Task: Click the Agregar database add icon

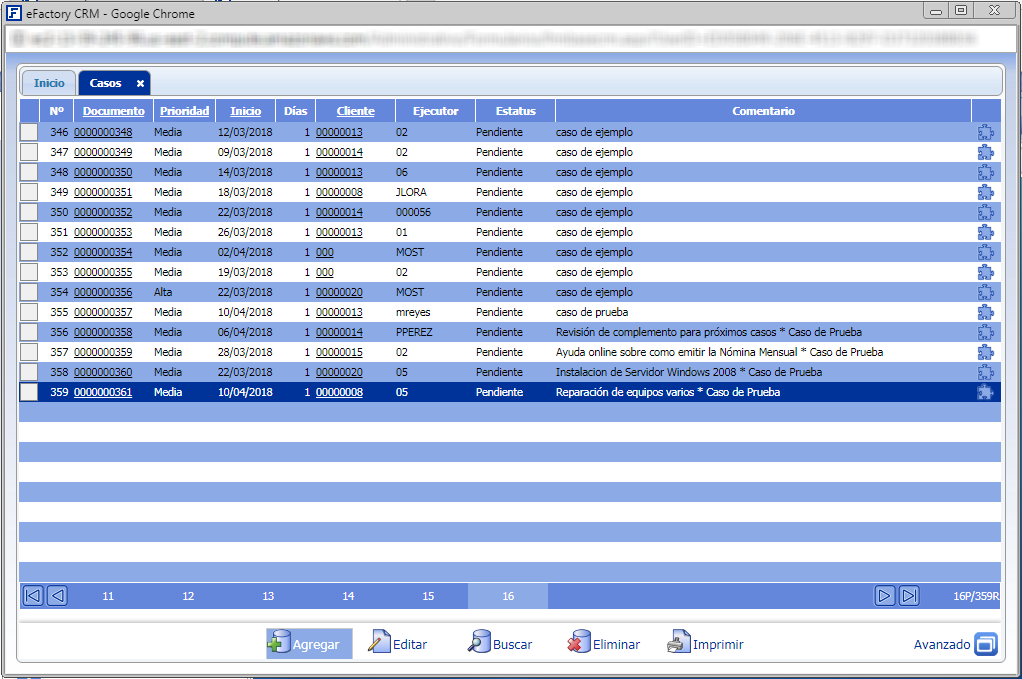Action: point(280,644)
